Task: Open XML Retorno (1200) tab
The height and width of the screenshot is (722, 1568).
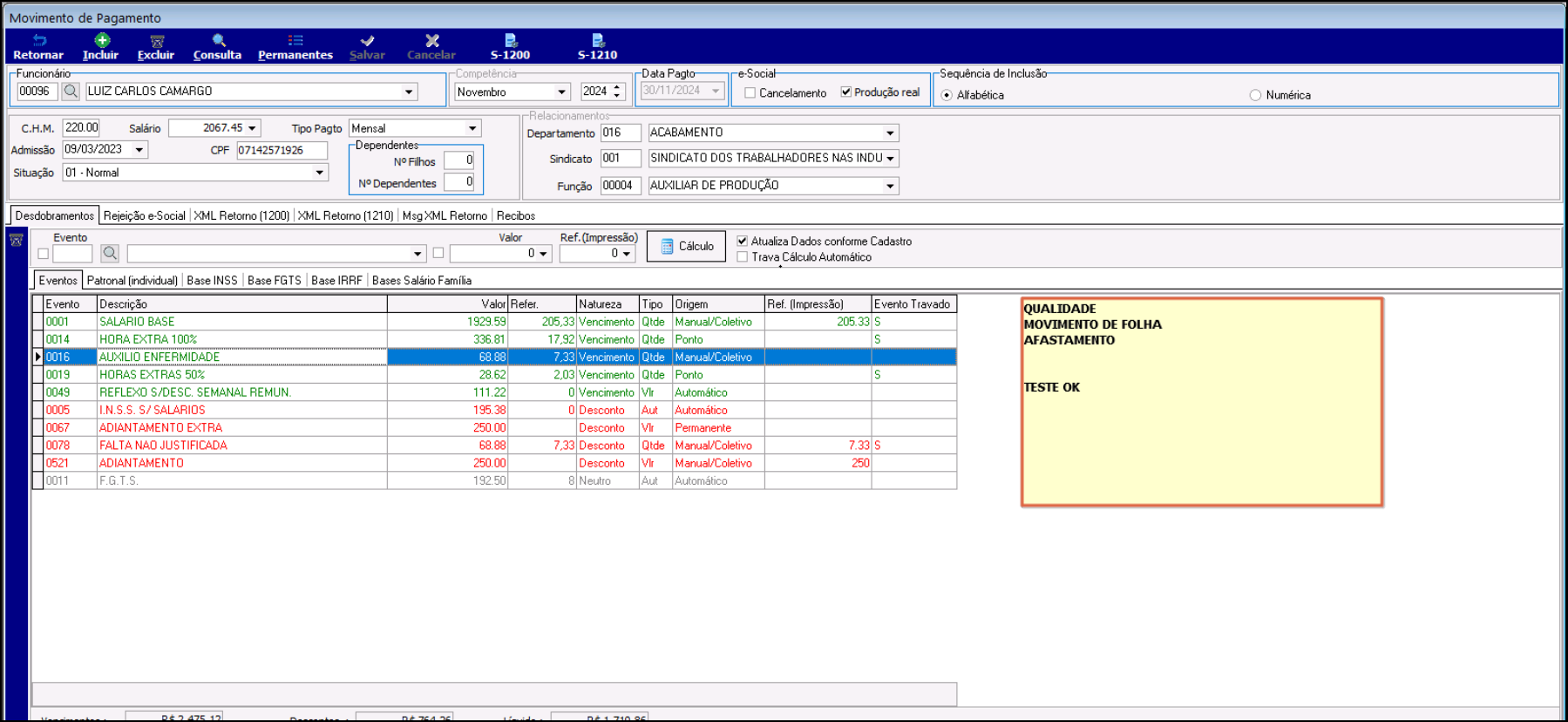Action: pyautogui.click(x=241, y=215)
